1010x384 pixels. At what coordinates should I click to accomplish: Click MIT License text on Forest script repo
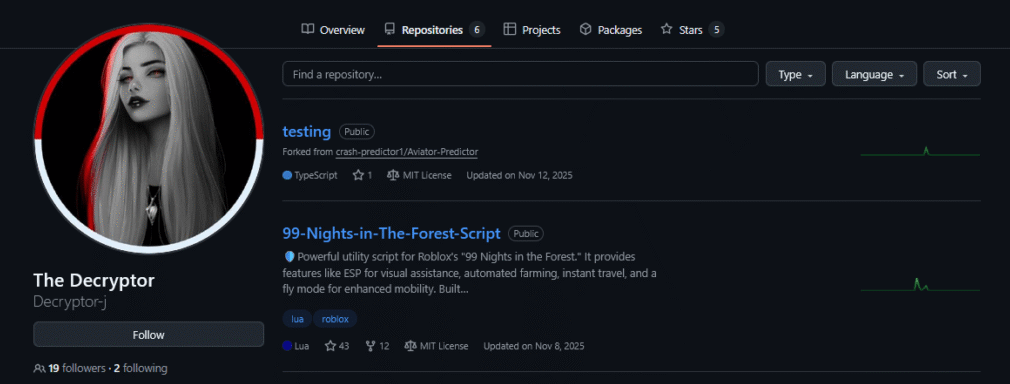click(x=444, y=346)
